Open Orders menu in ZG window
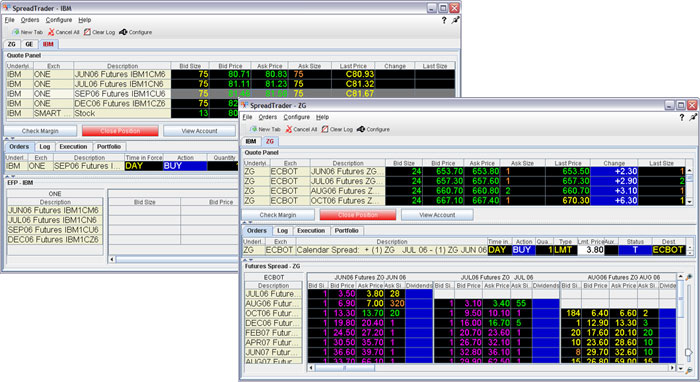The image size is (700, 382). click(x=267, y=117)
